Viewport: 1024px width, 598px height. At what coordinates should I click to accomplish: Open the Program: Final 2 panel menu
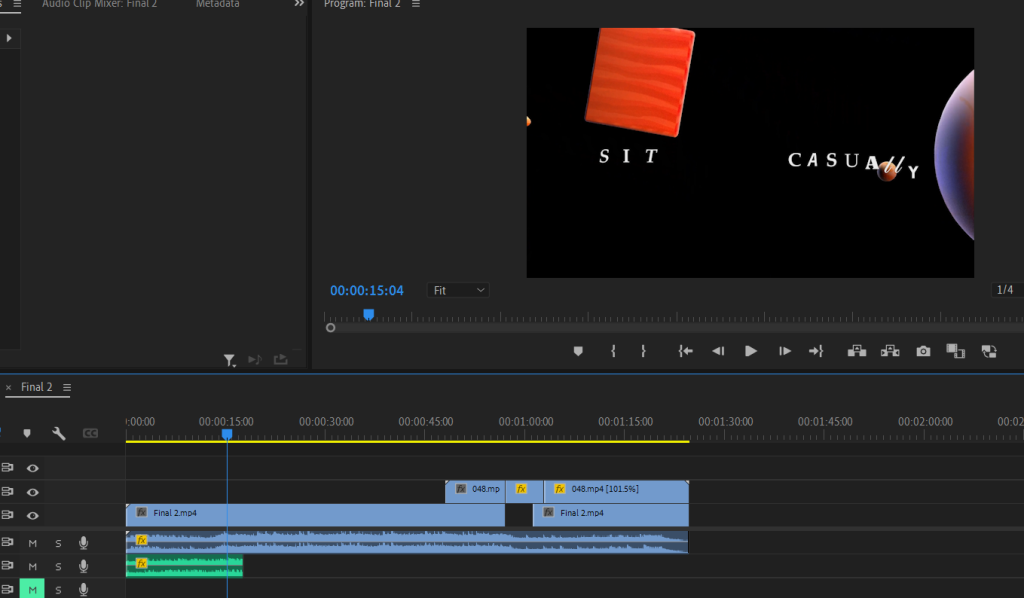(x=416, y=4)
